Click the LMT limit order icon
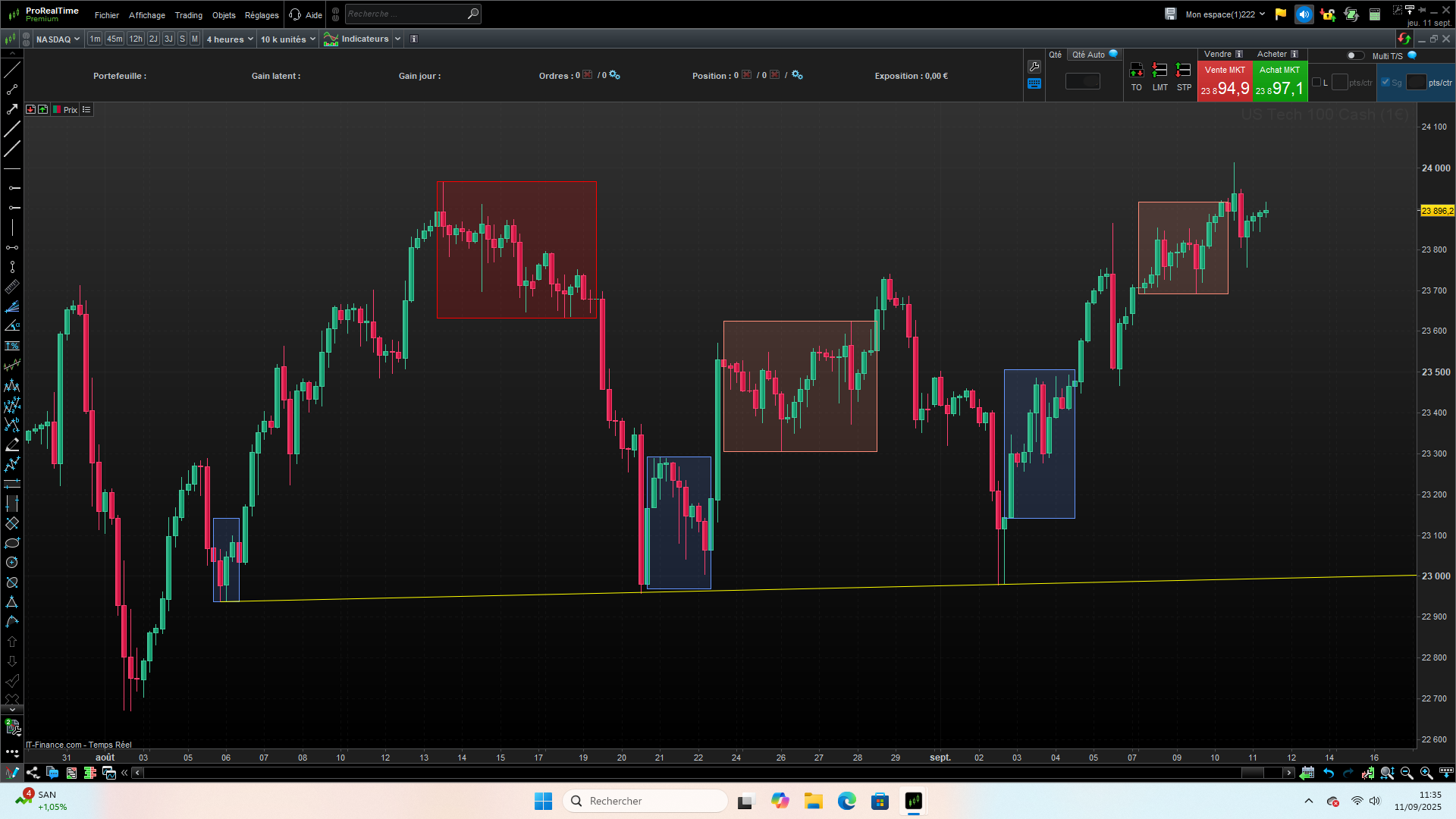 point(1159,71)
